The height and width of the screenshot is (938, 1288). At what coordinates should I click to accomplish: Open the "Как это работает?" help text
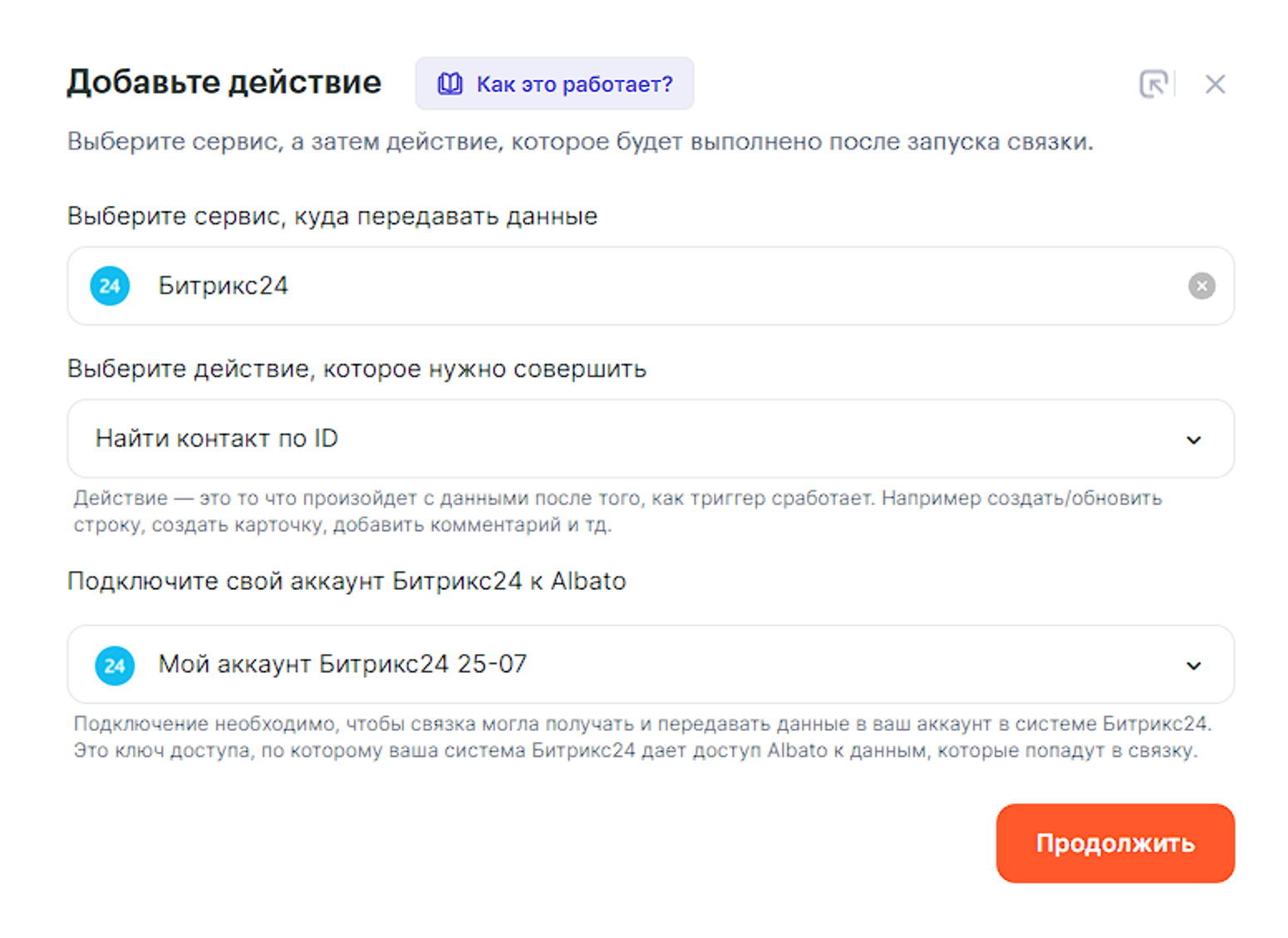(574, 84)
